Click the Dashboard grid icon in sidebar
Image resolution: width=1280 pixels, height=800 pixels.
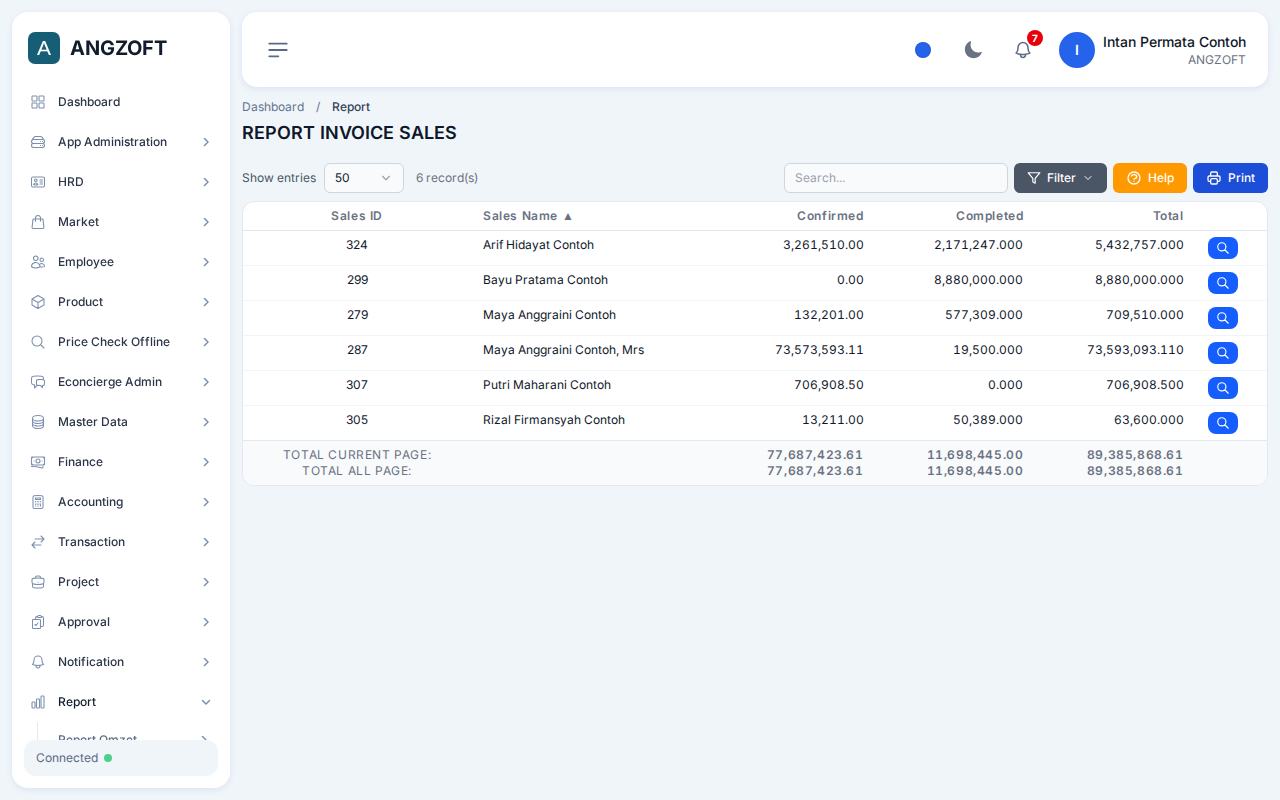[38, 102]
